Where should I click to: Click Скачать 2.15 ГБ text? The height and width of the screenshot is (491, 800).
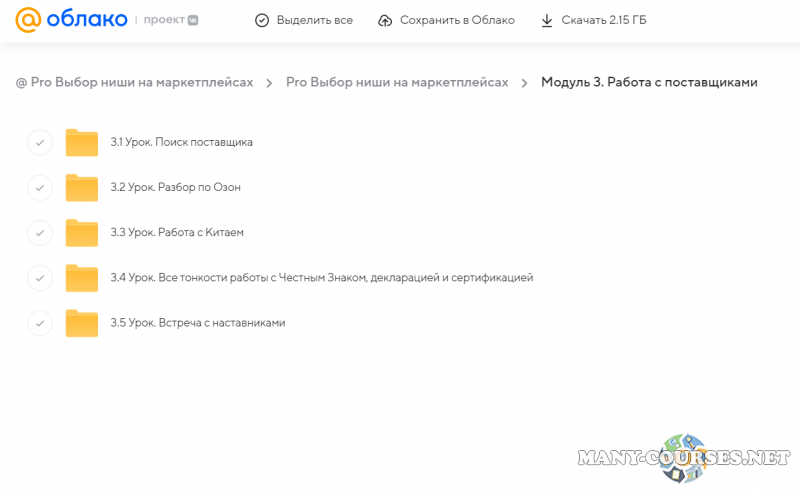click(x=604, y=20)
